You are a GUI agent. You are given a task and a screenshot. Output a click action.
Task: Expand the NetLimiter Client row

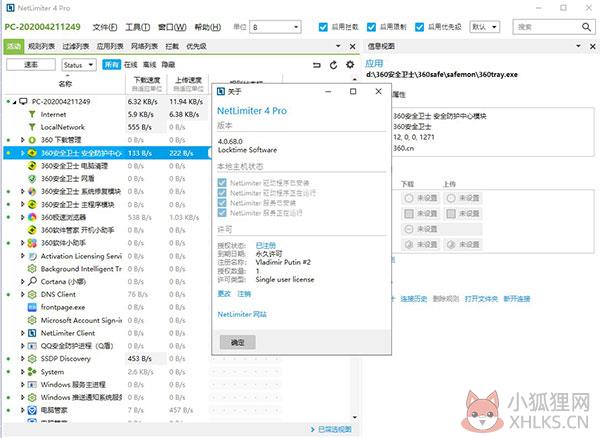22,333
